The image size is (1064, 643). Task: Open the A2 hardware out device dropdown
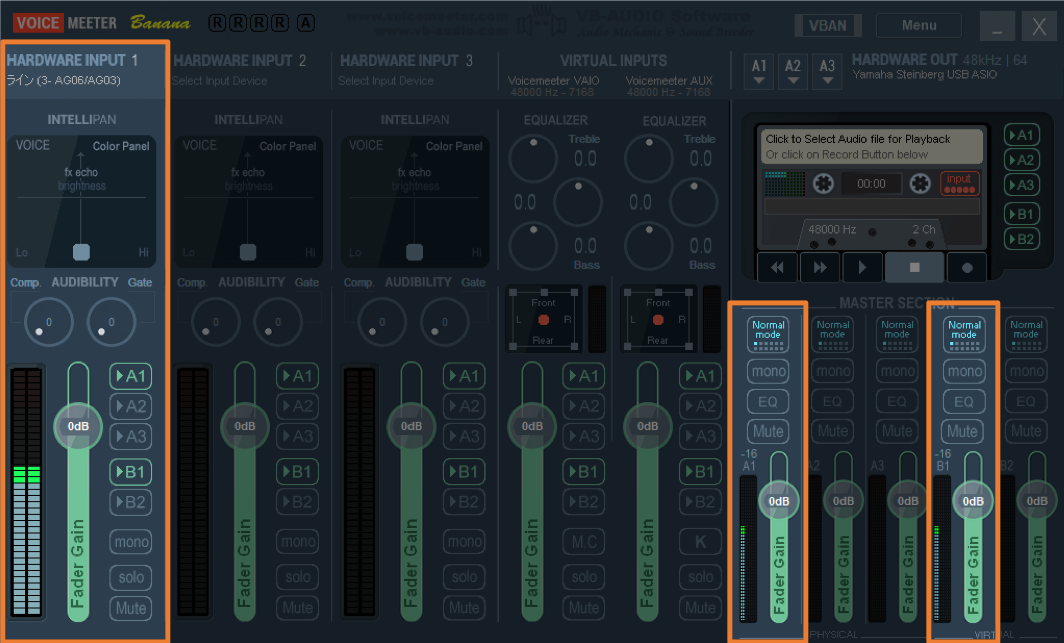pos(793,71)
